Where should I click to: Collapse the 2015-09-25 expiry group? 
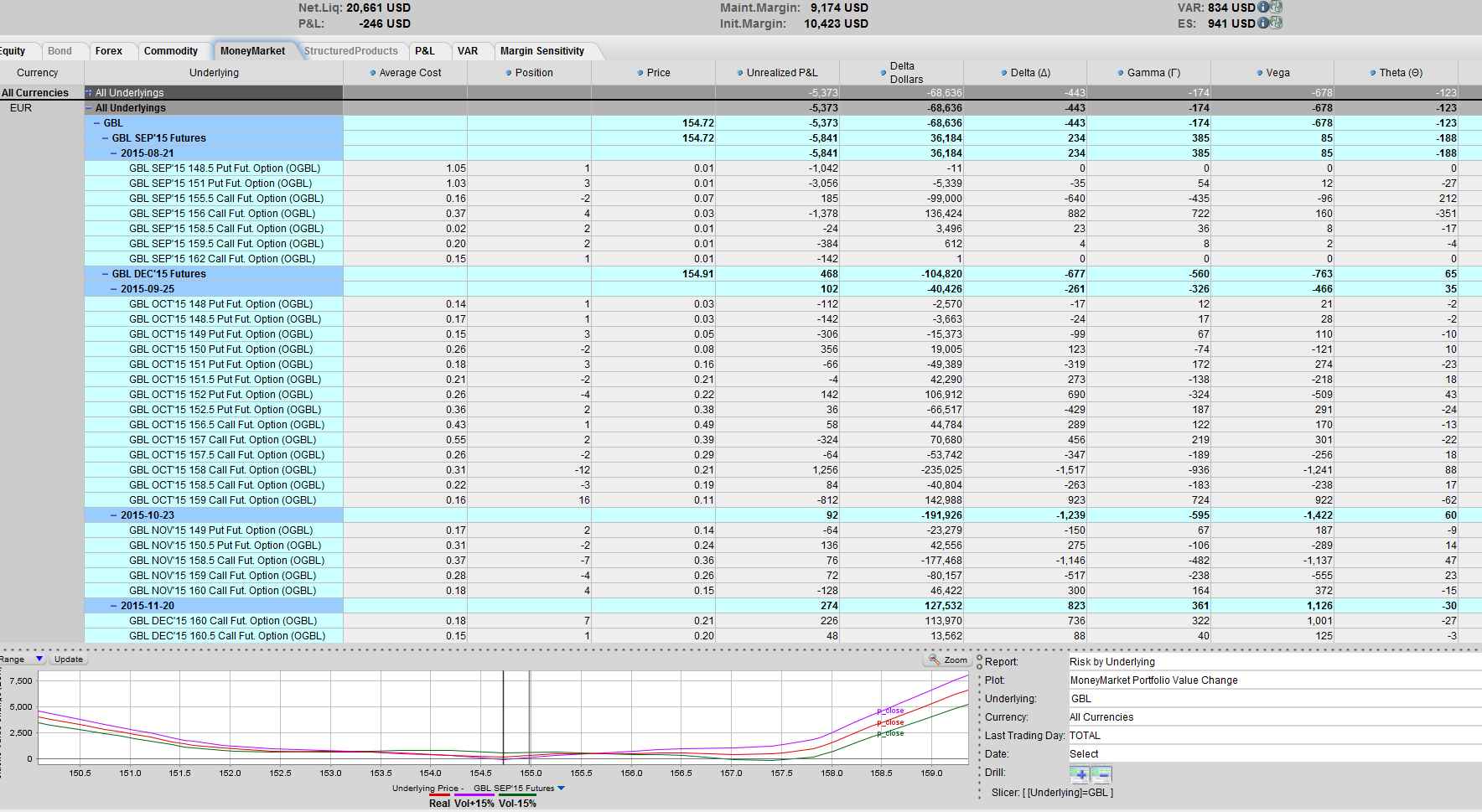[x=114, y=289]
